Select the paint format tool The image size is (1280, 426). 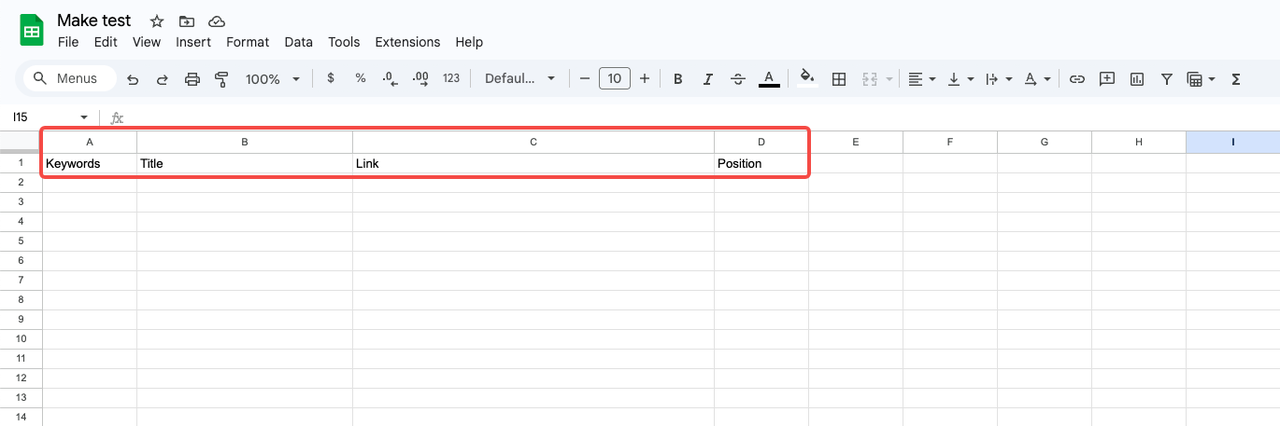[x=222, y=79]
